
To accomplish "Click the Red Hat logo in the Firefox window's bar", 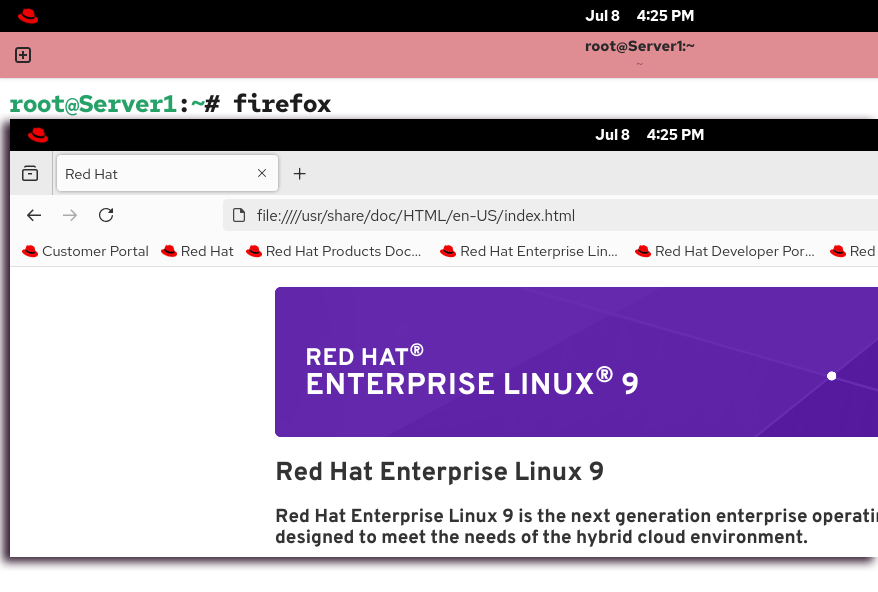I will 38,134.
